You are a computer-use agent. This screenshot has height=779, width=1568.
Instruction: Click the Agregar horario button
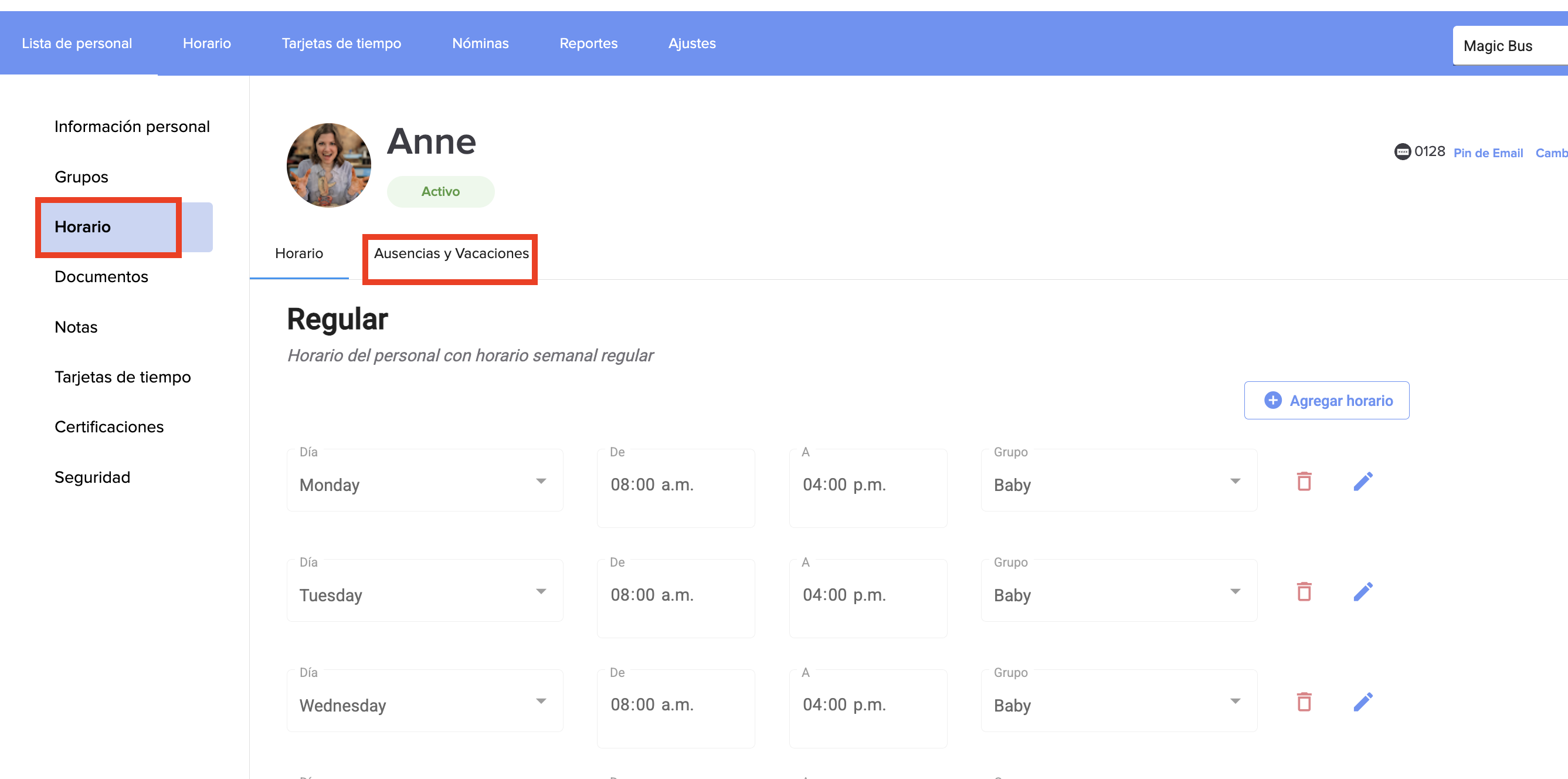tap(1326, 400)
